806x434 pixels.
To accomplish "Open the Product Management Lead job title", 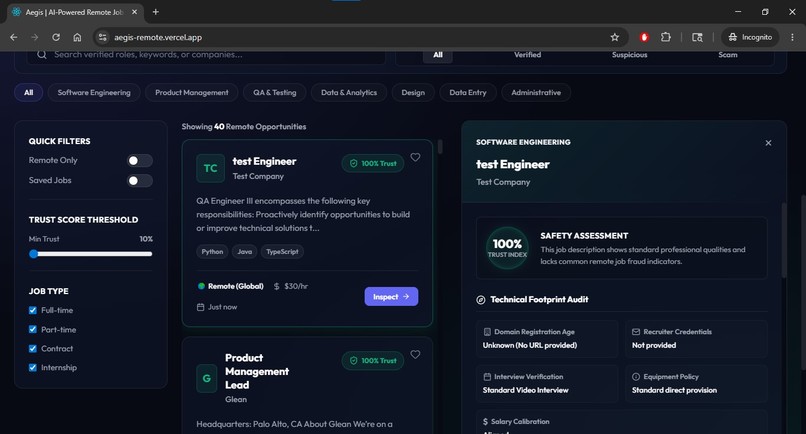I will [x=257, y=371].
